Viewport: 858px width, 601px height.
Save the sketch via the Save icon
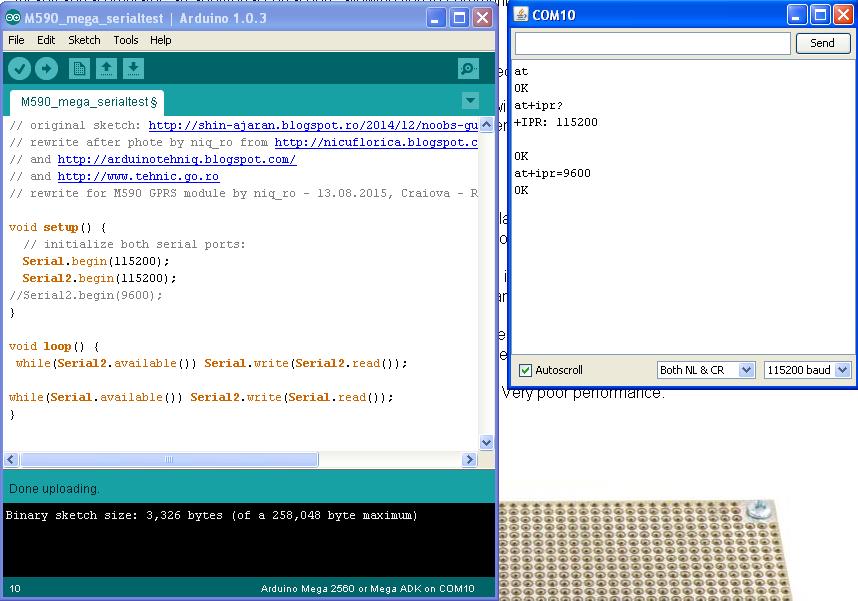(x=135, y=69)
